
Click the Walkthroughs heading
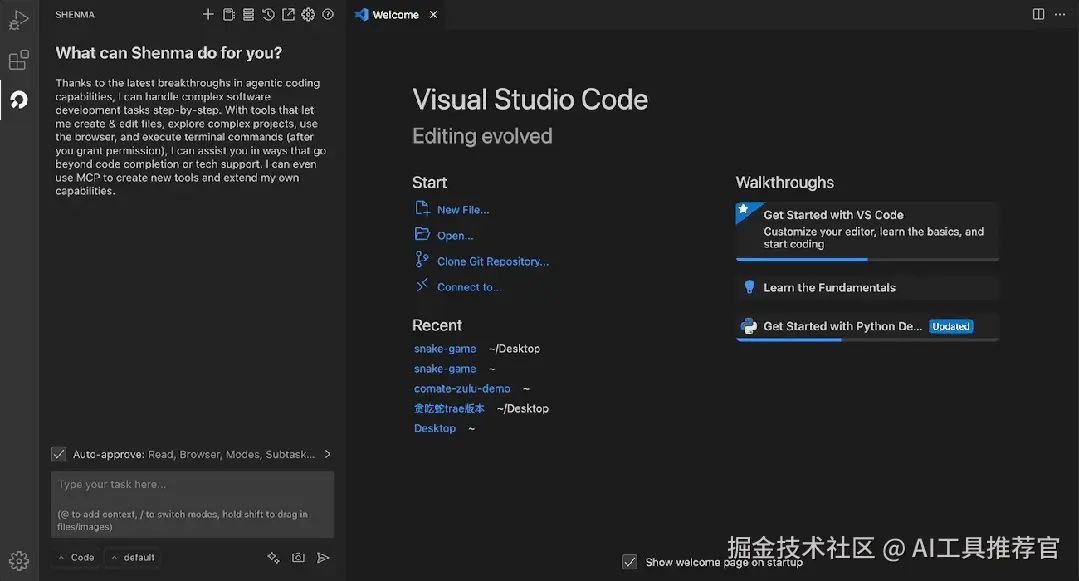784,182
